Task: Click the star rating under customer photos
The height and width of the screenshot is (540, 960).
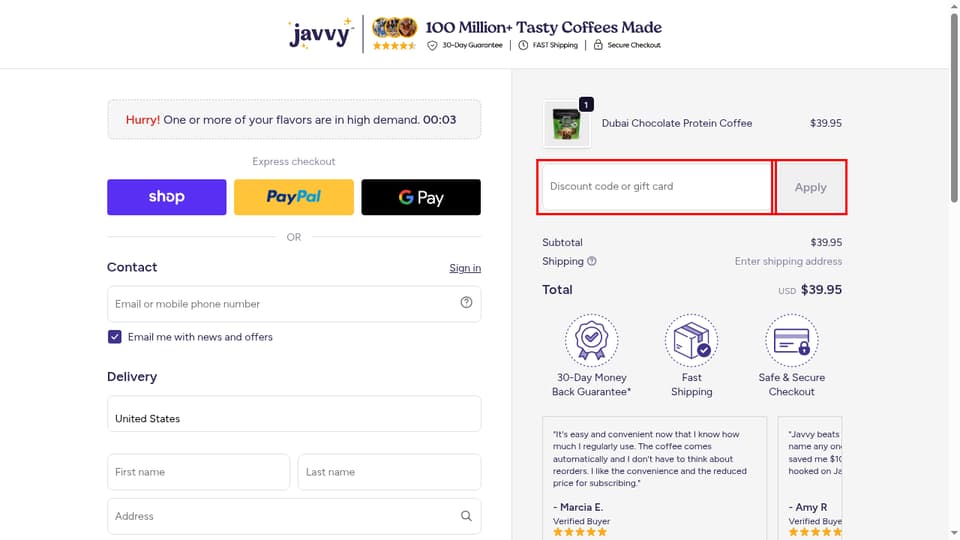Action: 394,45
